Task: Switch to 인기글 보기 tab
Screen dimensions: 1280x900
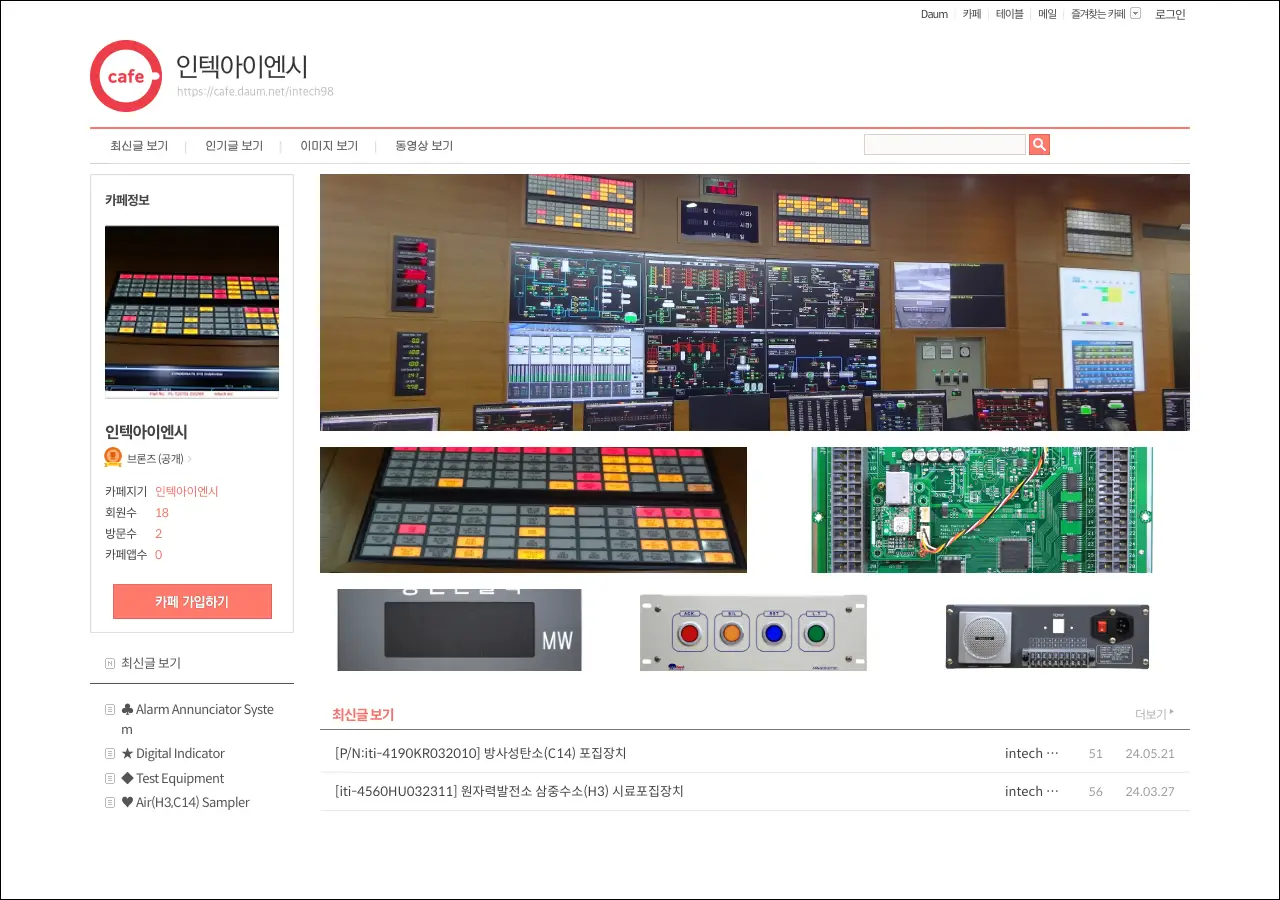Action: click(x=234, y=146)
